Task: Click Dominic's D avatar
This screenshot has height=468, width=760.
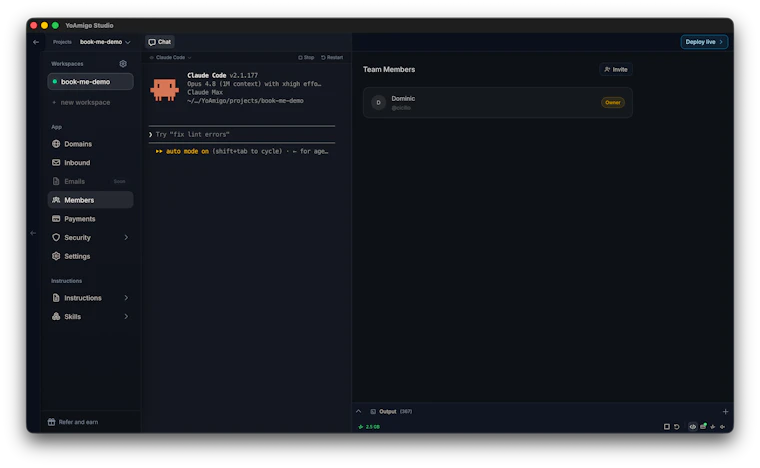Action: point(379,103)
